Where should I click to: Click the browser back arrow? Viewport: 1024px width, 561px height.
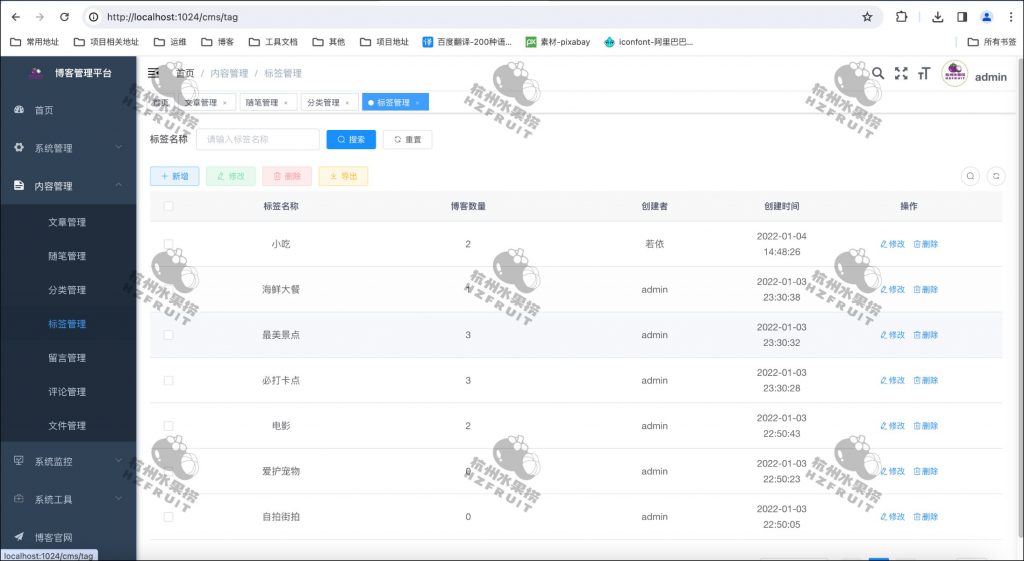pos(16,17)
